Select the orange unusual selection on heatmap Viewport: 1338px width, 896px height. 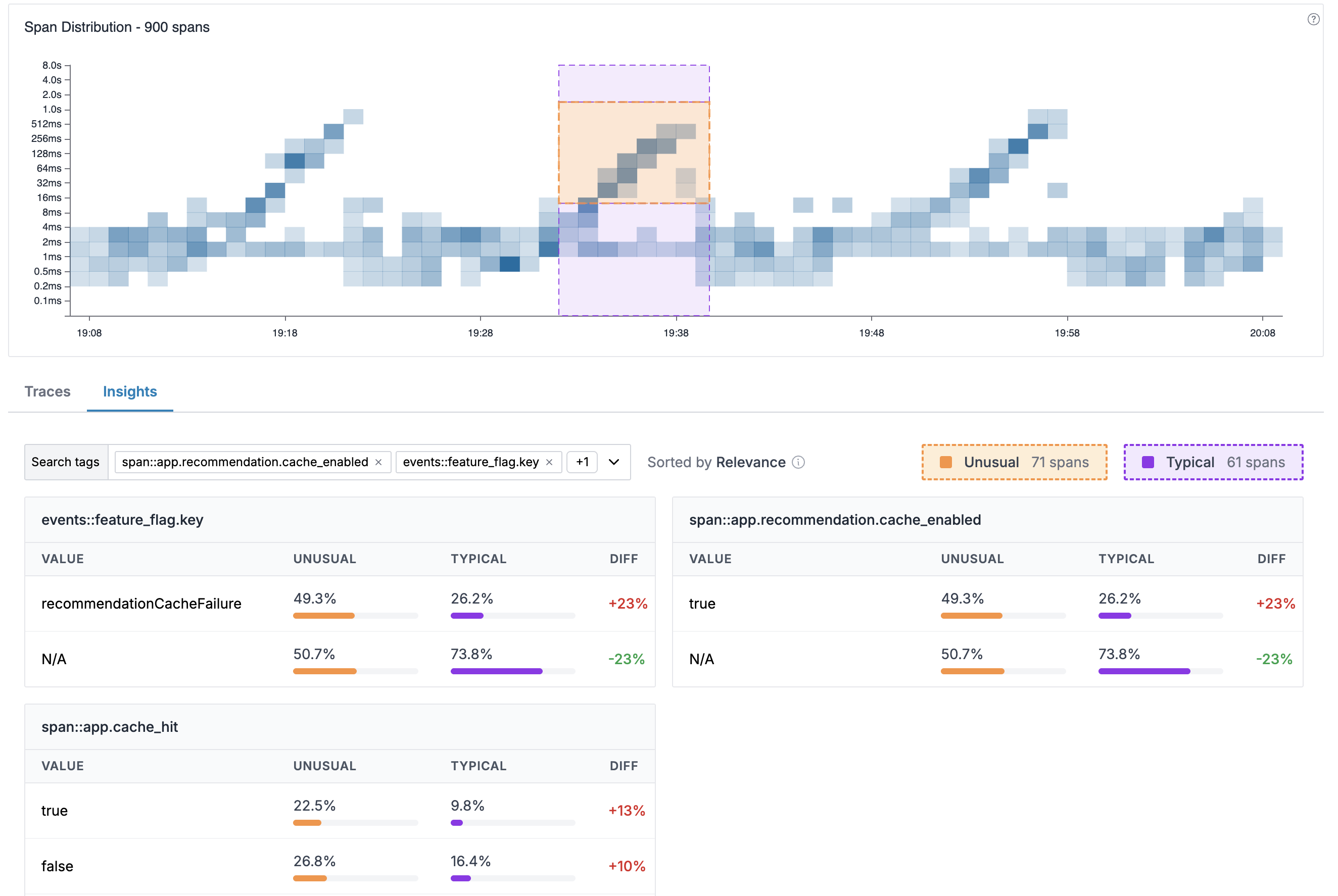tap(633, 153)
